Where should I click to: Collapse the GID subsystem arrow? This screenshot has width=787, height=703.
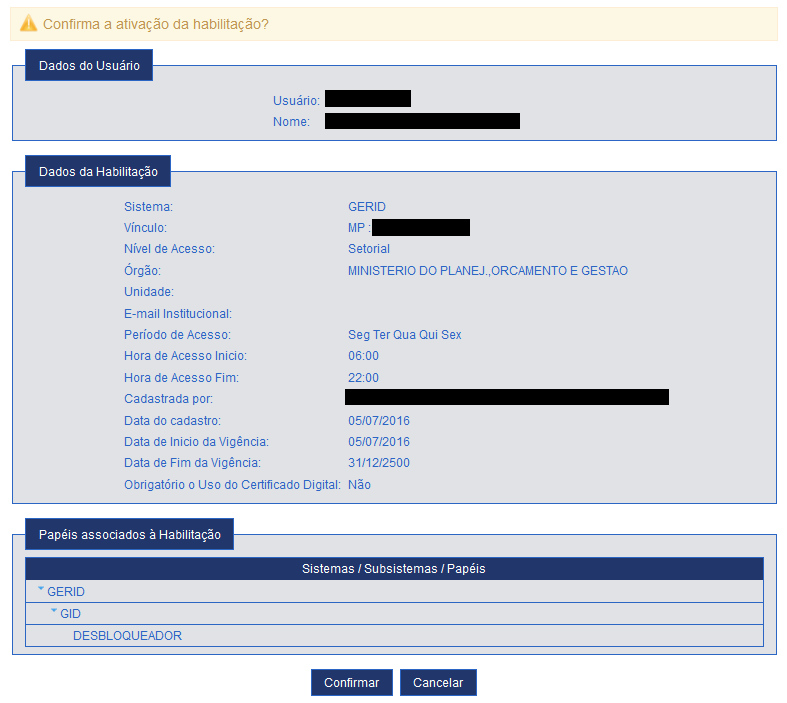coord(54,612)
